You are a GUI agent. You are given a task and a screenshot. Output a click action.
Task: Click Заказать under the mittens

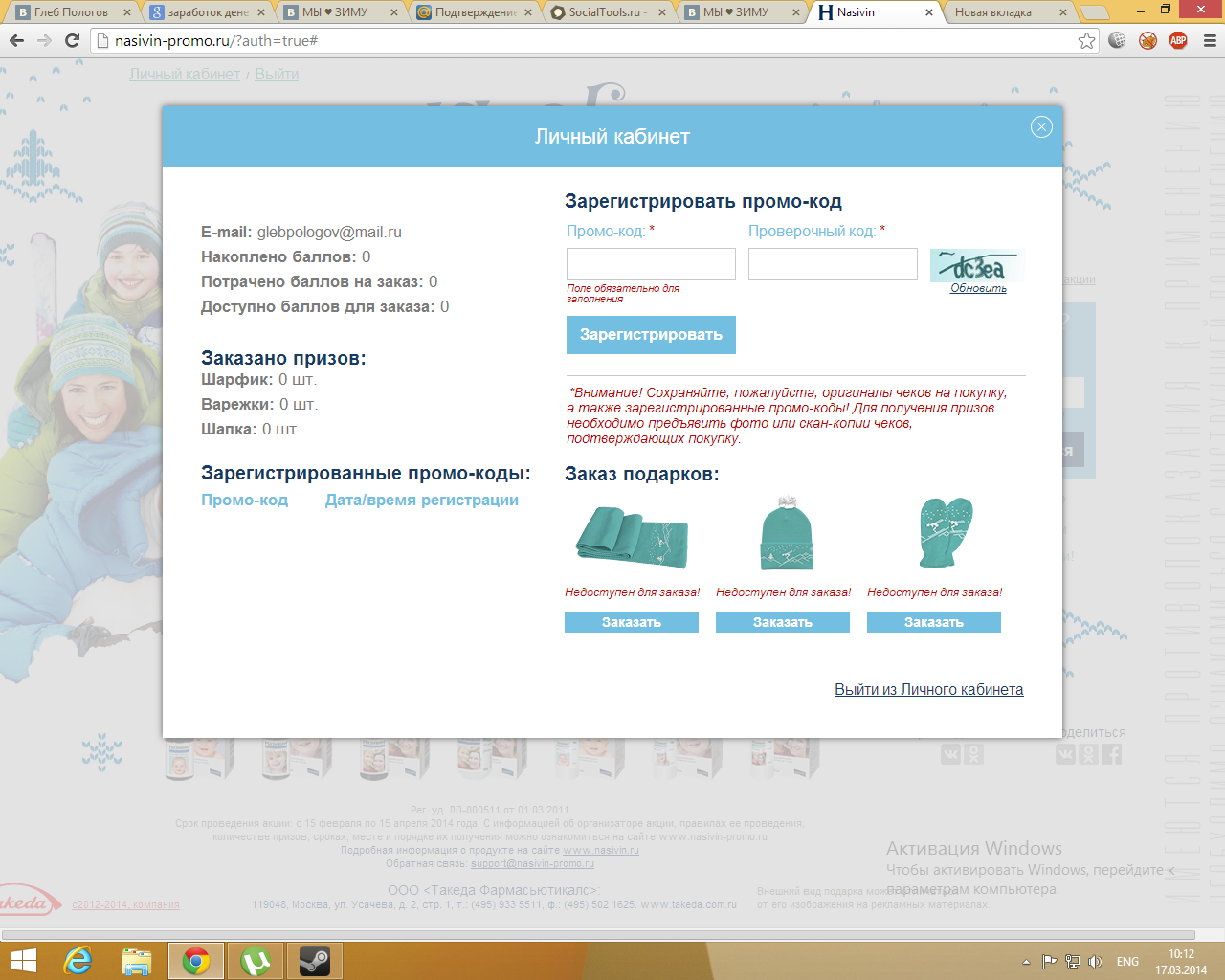(x=934, y=622)
